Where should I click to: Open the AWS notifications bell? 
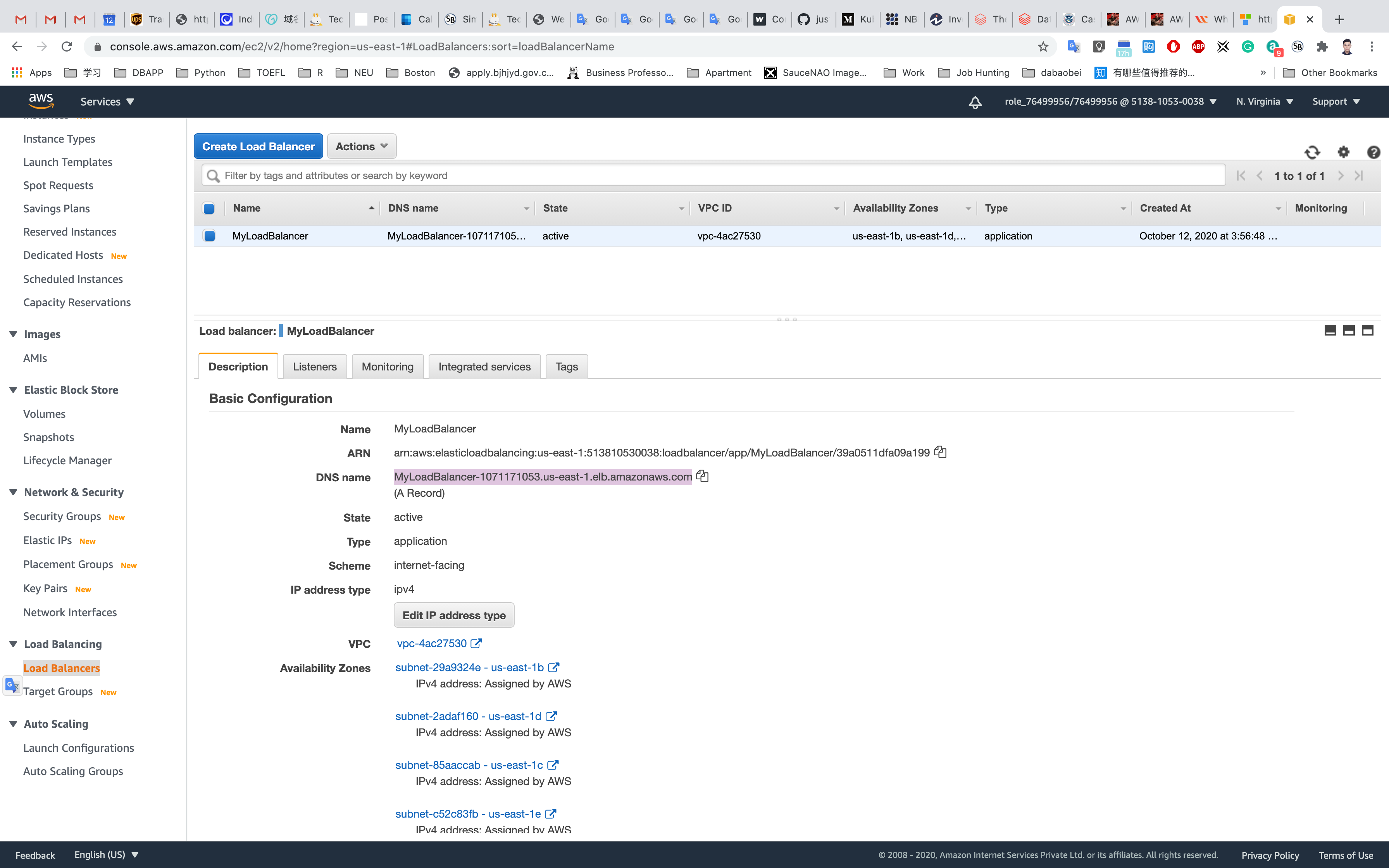975,102
